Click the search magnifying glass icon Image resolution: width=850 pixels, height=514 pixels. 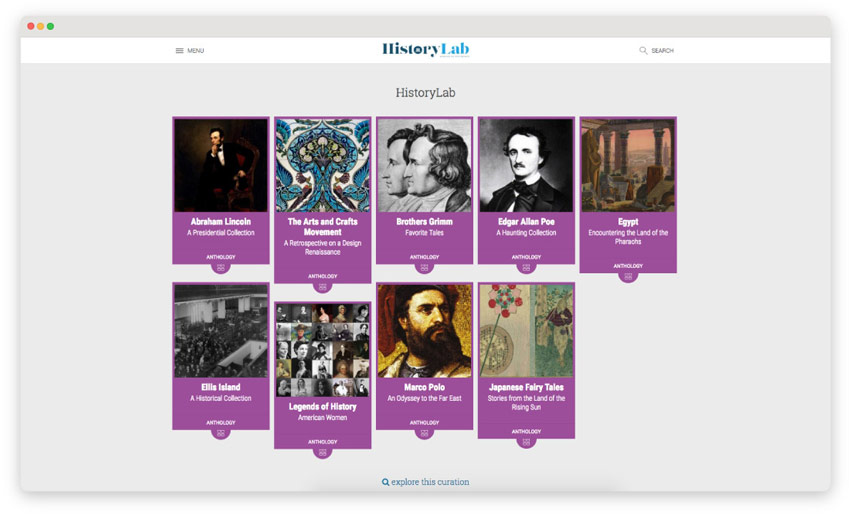[643, 50]
